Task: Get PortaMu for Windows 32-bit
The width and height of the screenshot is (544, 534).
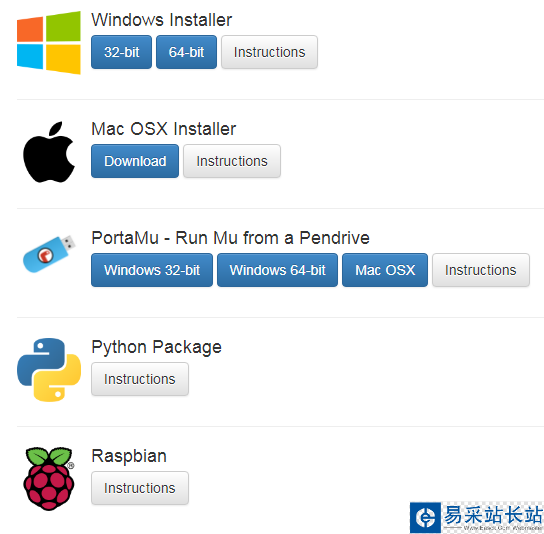Action: 152,270
